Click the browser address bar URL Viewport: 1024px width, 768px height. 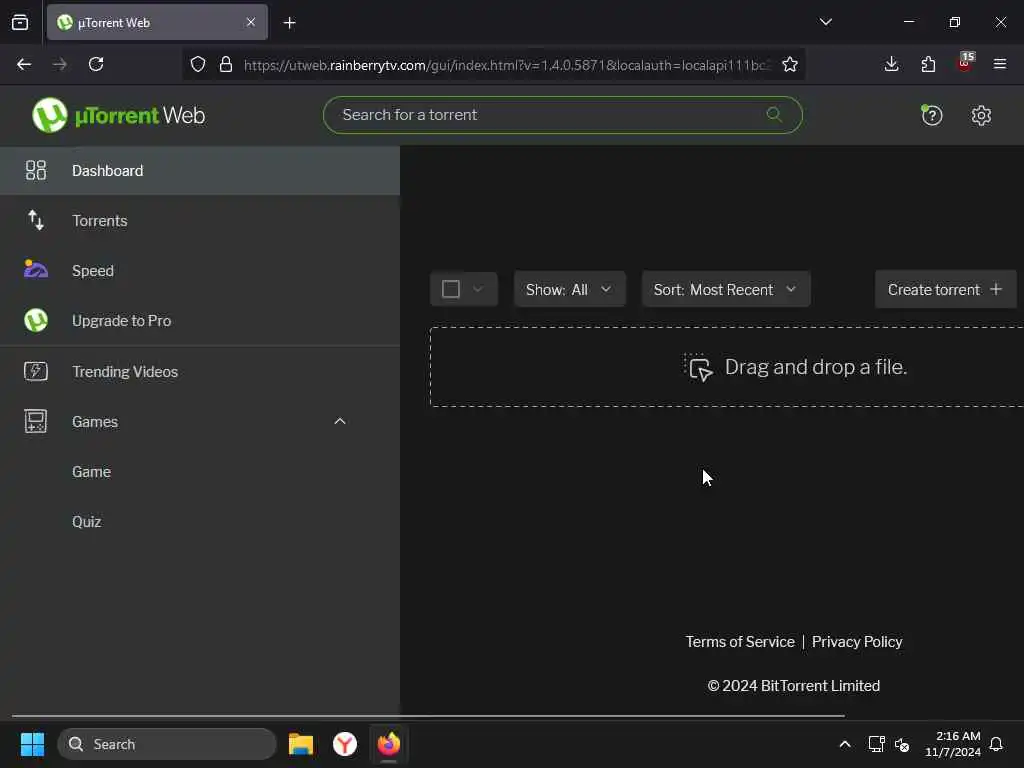[507, 65]
